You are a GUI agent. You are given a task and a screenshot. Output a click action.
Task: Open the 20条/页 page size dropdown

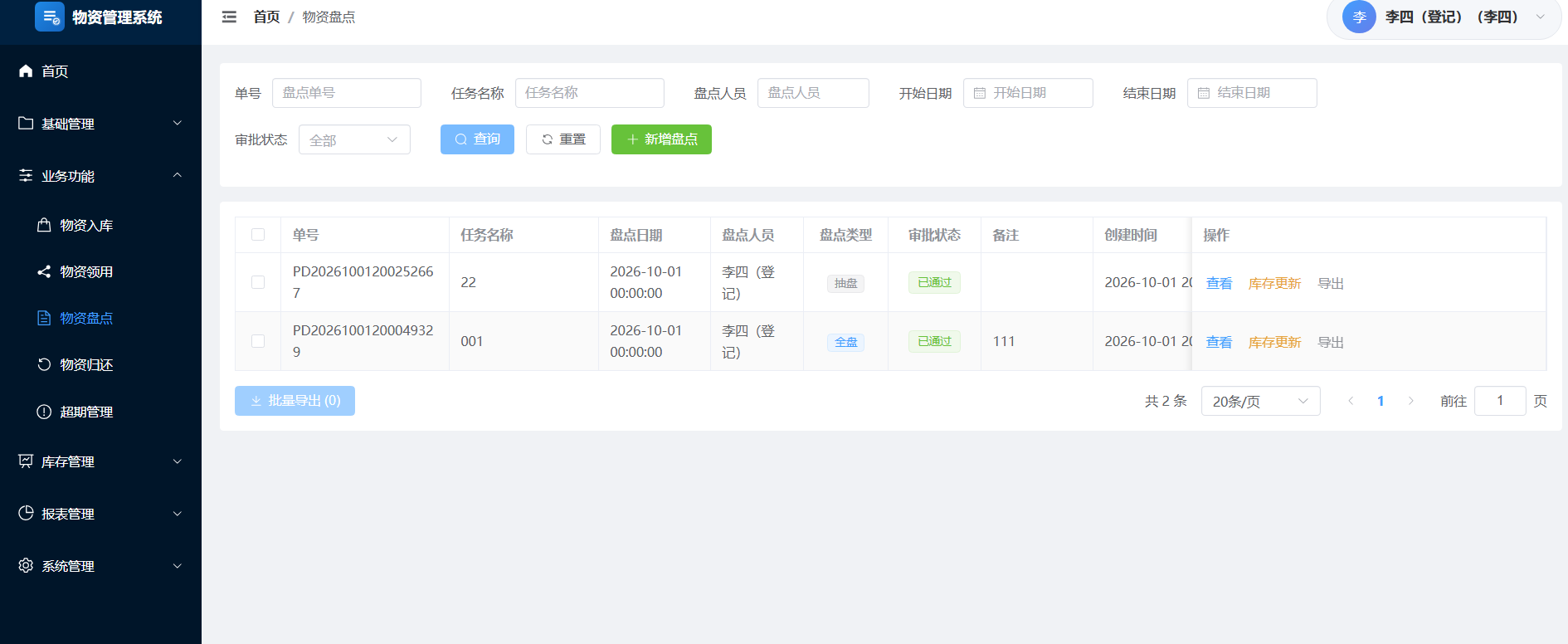click(1260, 401)
